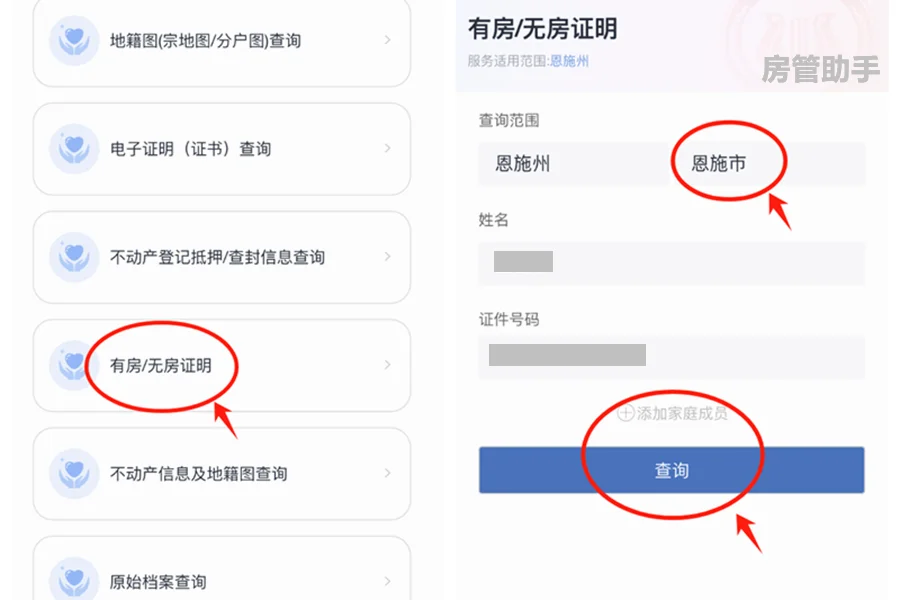Image resolution: width=900 pixels, height=600 pixels.
Task: Open 地籍图(宗地图/分户图)查询 via its chevron arrow
Action: click(387, 41)
